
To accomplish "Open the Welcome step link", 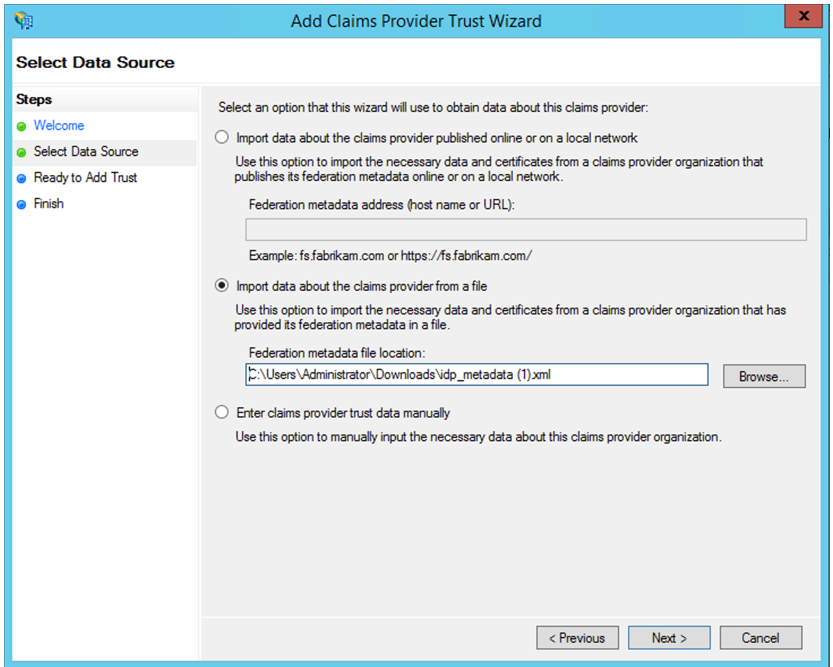I will (x=59, y=126).
